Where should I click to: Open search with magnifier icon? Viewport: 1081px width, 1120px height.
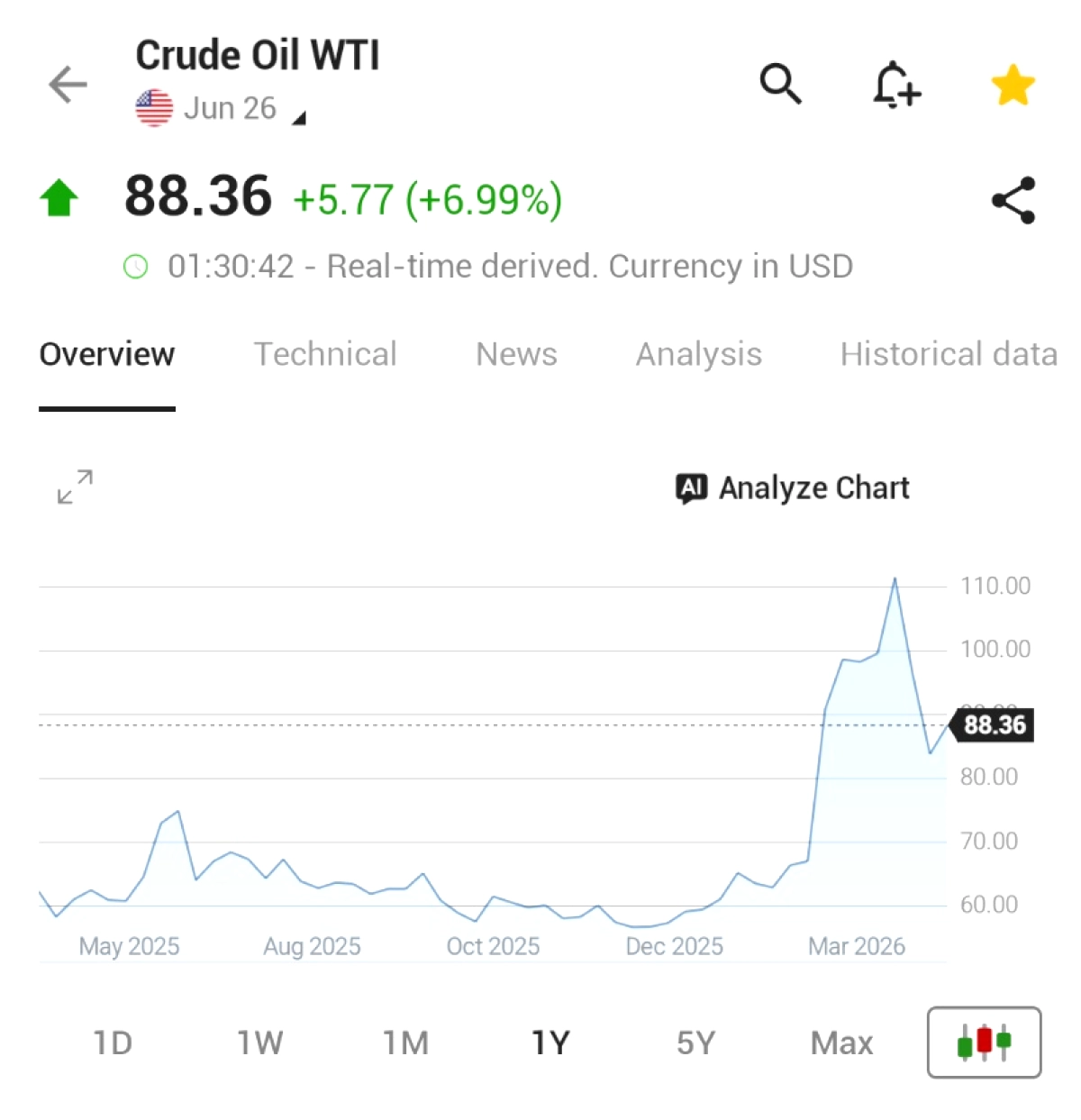pyautogui.click(x=780, y=85)
